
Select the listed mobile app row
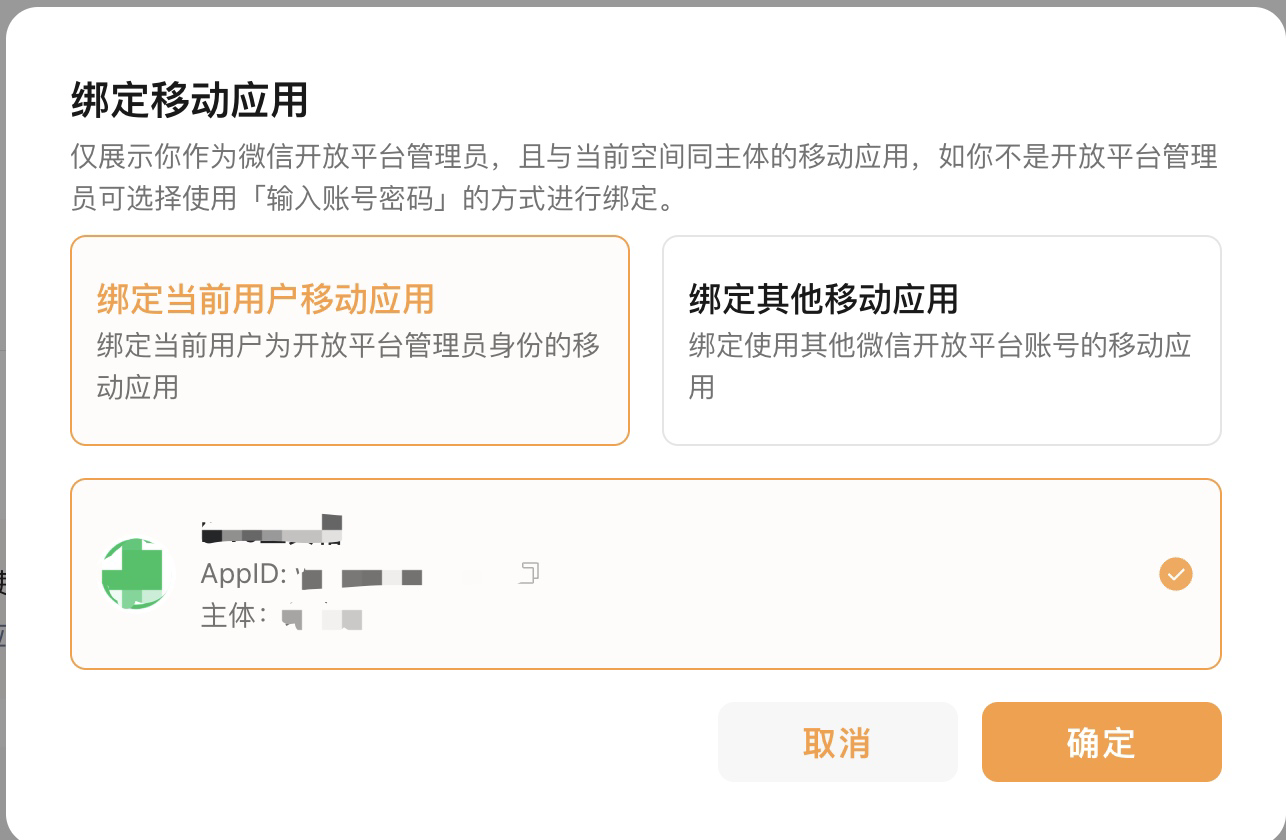point(700,574)
